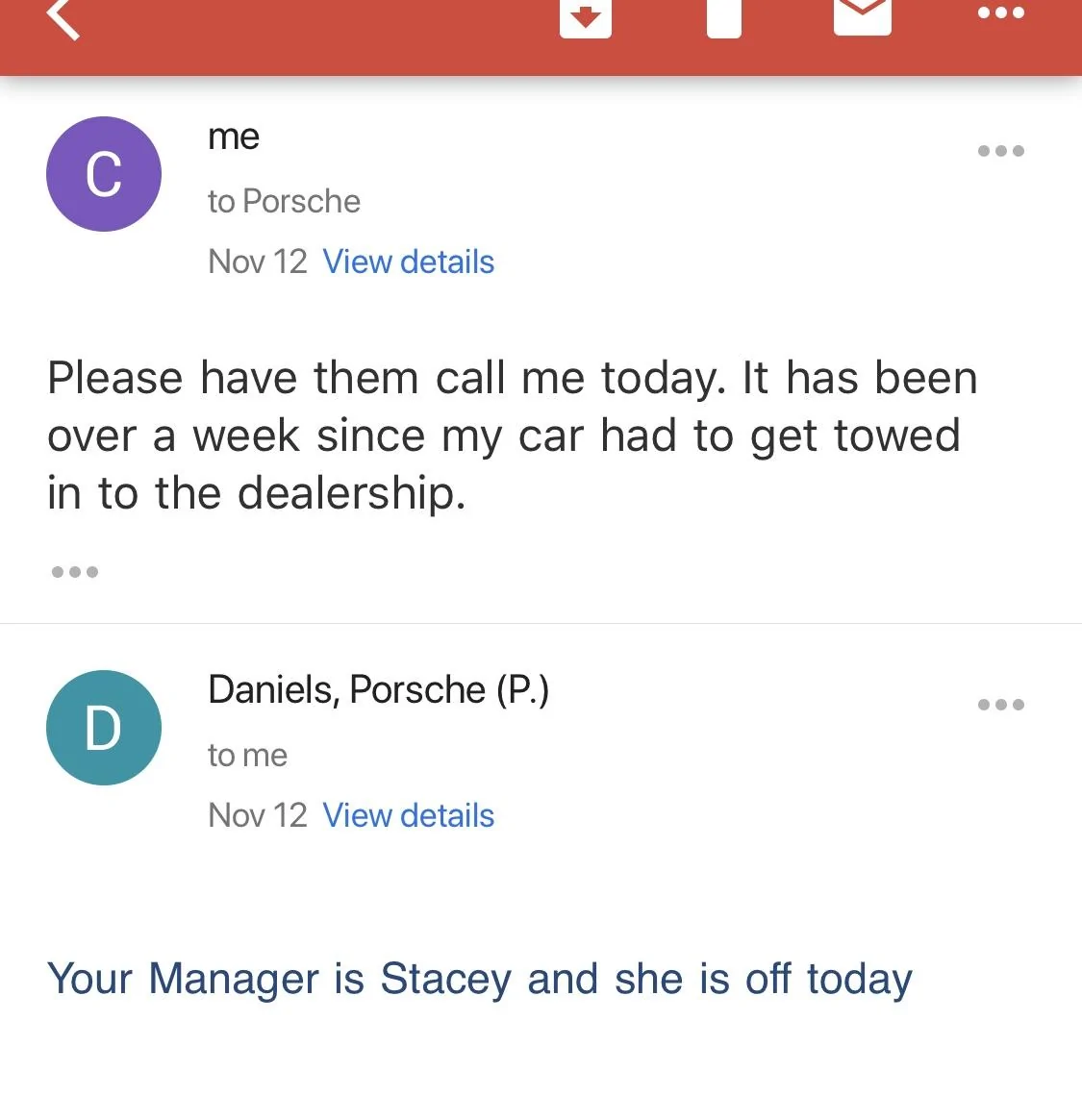Open more options for Daniels, Porsche message
Viewport: 1082px width, 1120px height.
pos(1000,705)
